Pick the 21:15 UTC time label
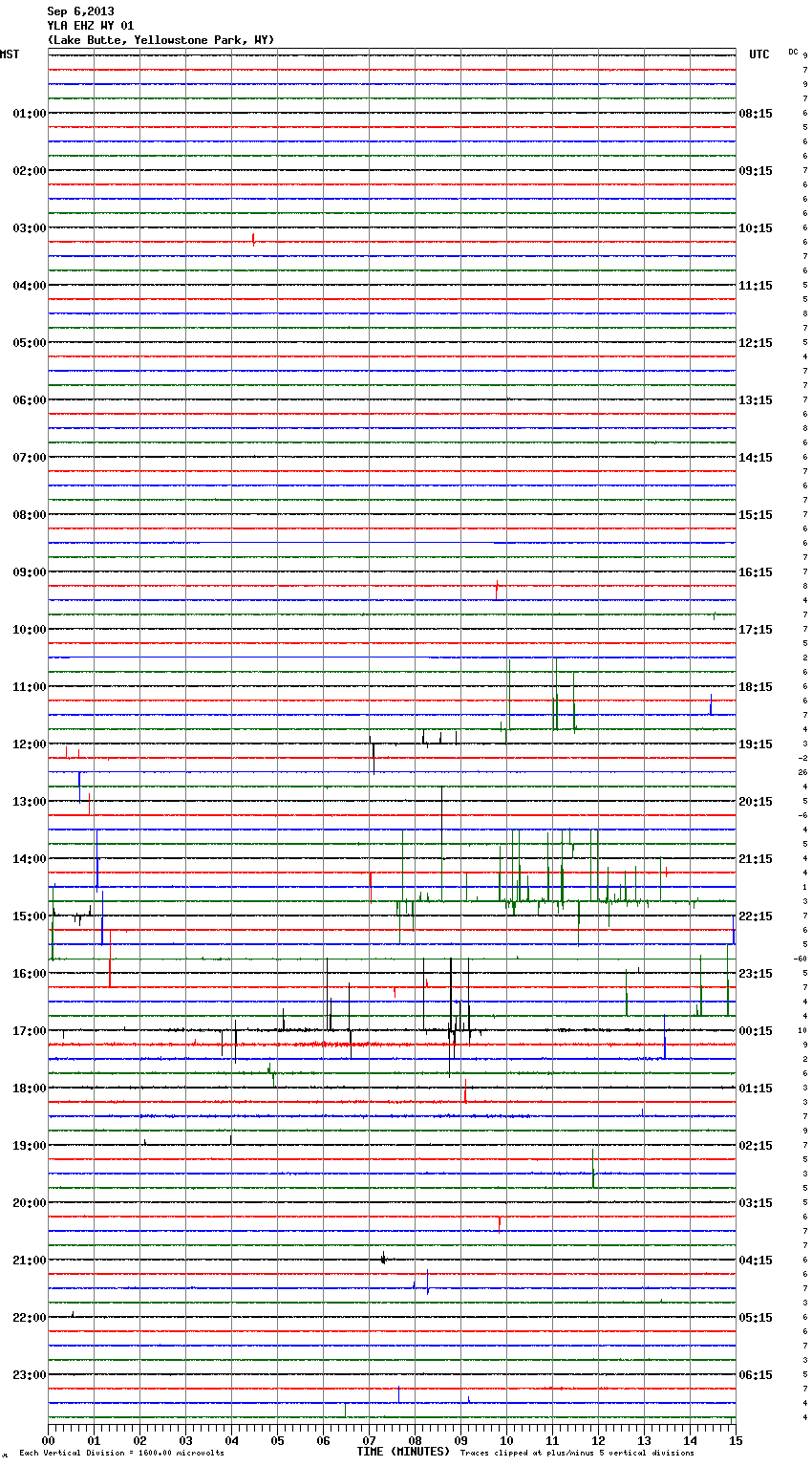Image resolution: width=812 pixels, height=1466 pixels. click(756, 859)
